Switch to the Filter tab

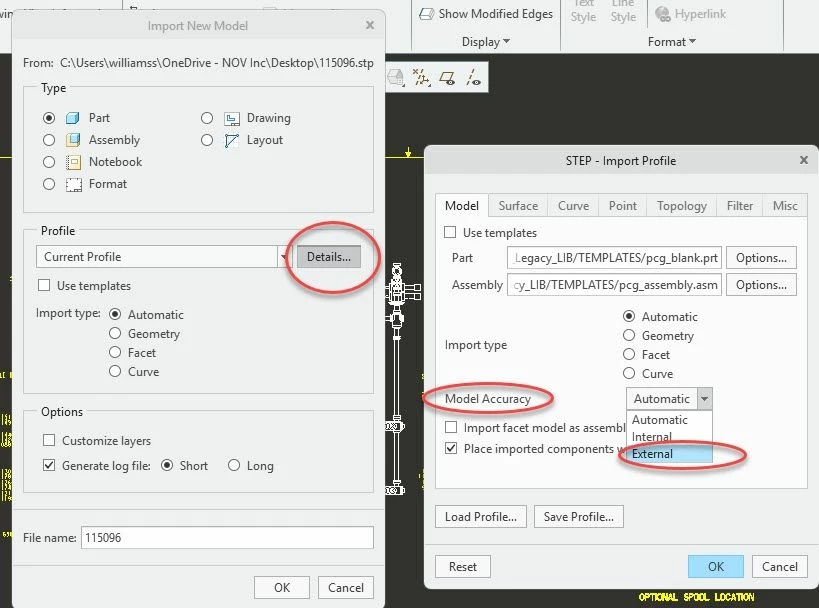pyautogui.click(x=740, y=206)
